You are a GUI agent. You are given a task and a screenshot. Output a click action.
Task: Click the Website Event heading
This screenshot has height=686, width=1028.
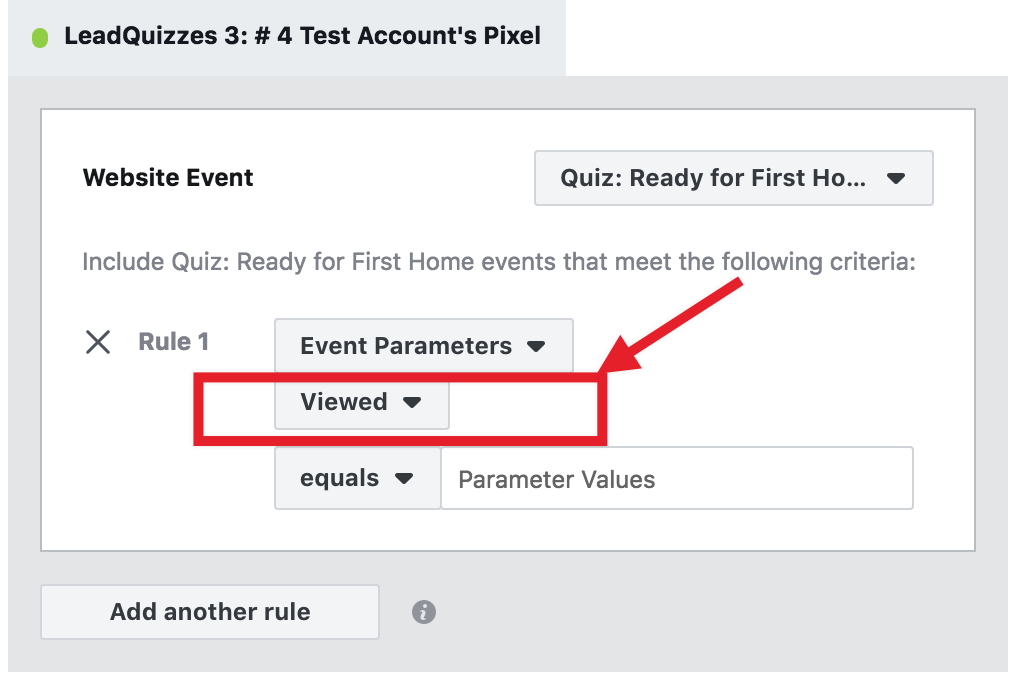pos(168,178)
